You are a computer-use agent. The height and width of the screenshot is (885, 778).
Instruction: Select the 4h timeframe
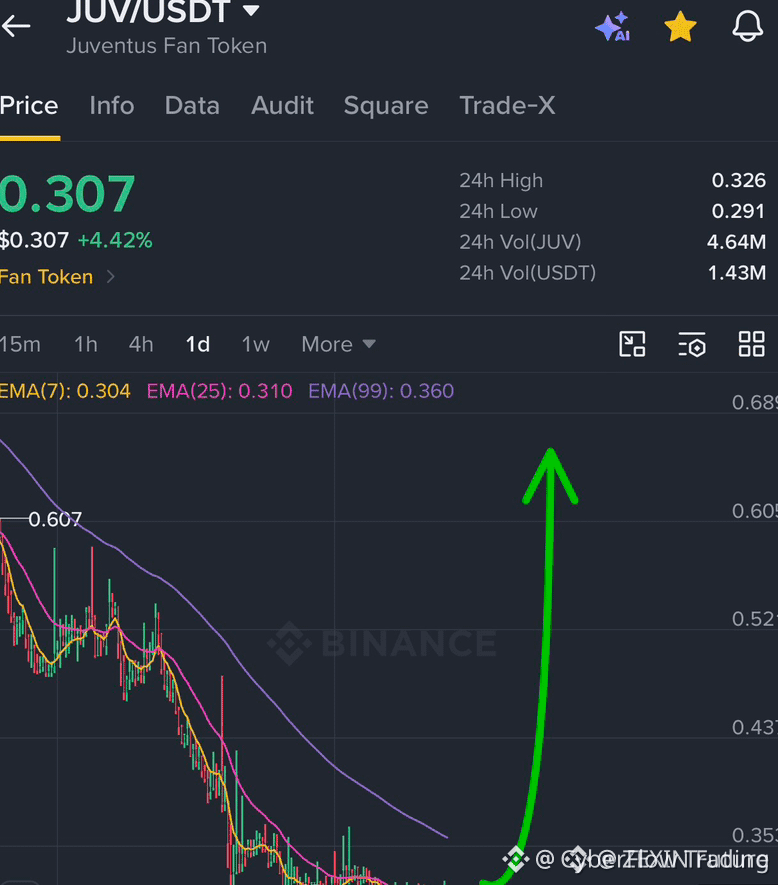(x=141, y=344)
